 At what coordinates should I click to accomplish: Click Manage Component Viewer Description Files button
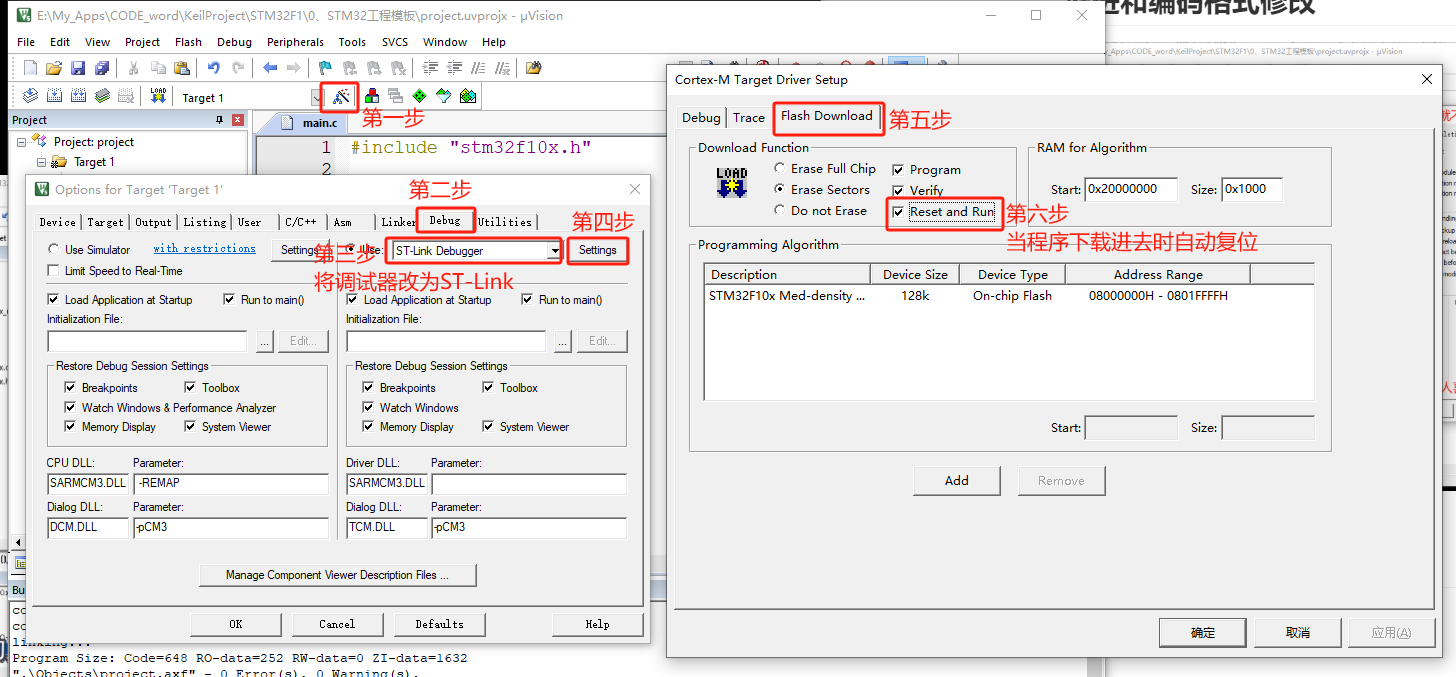click(x=338, y=575)
